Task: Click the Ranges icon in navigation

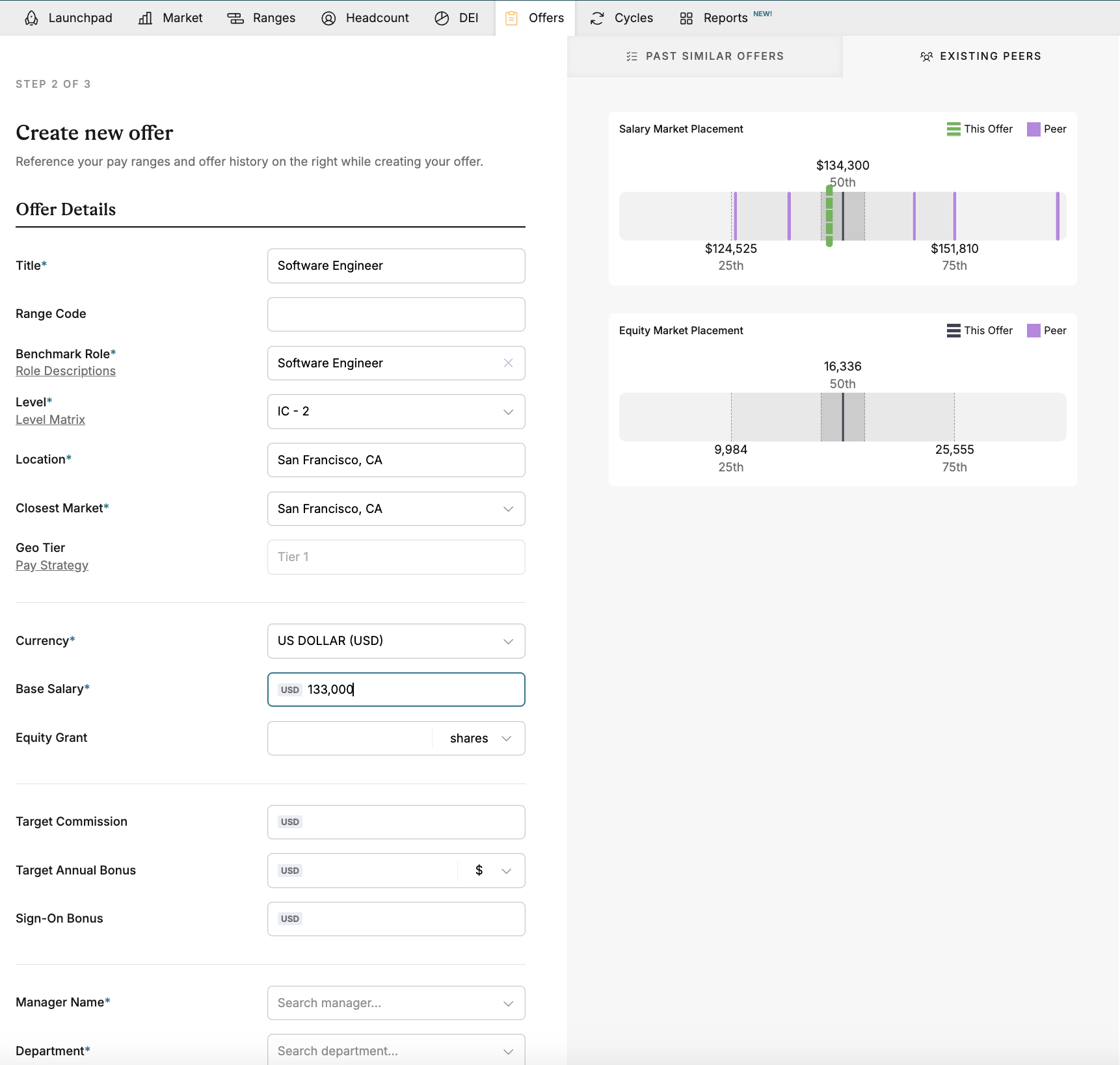Action: [235, 18]
